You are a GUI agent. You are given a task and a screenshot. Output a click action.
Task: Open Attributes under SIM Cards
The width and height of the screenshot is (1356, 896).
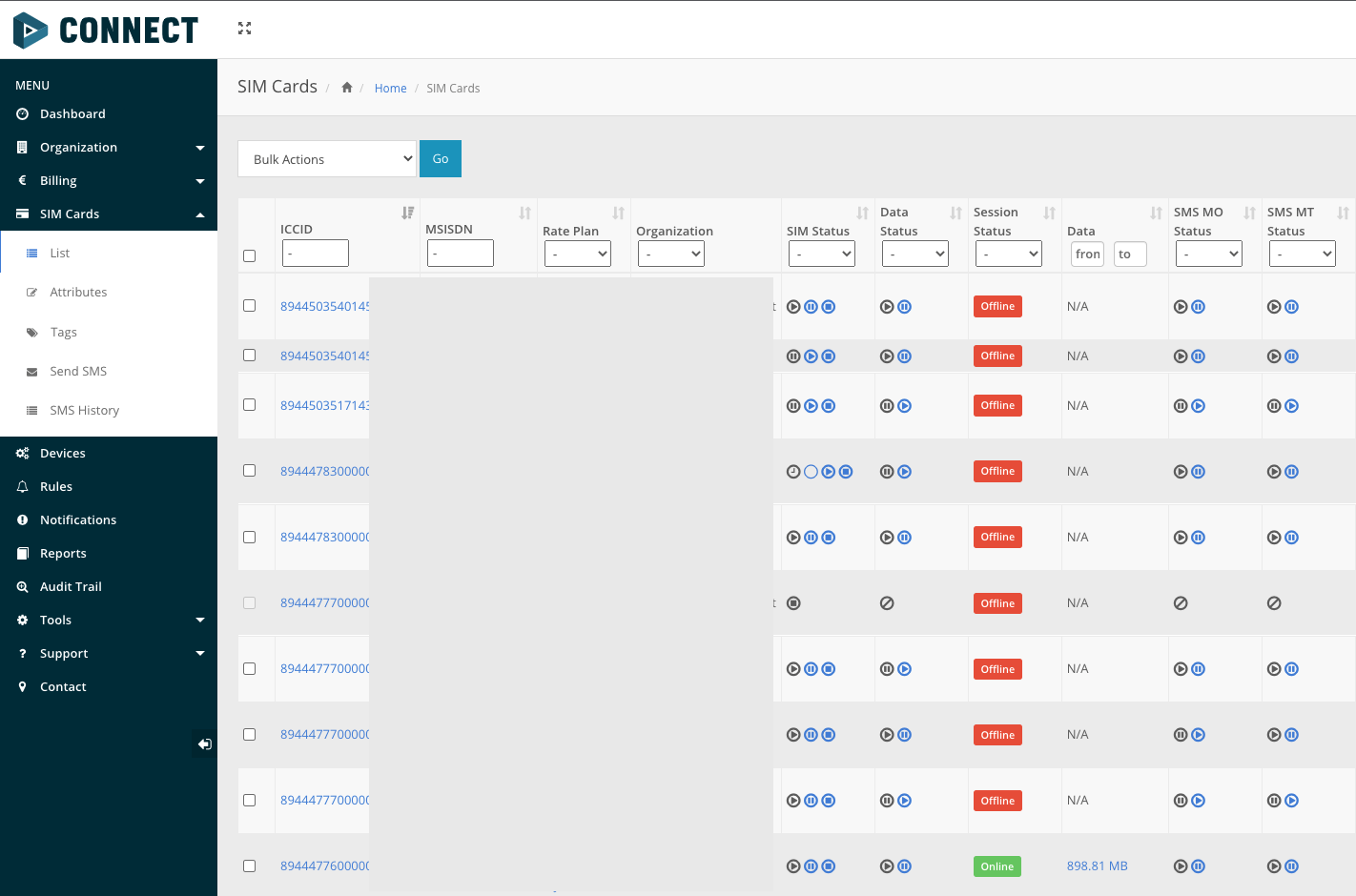(109, 293)
